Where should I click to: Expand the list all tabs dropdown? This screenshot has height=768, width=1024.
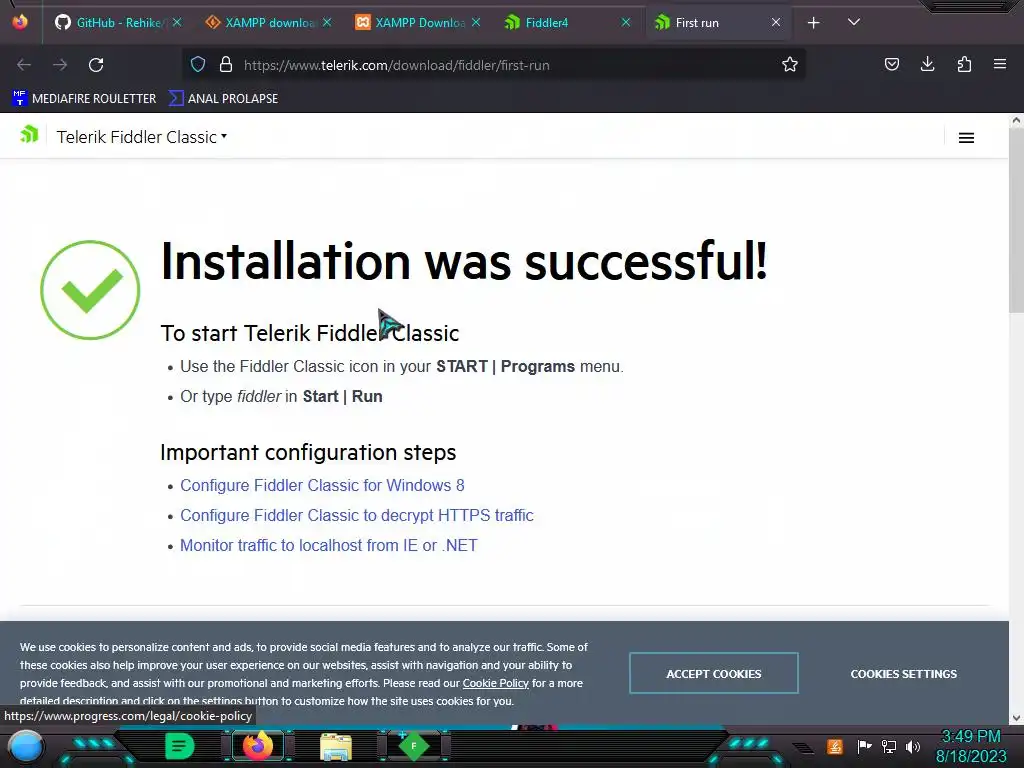tap(854, 22)
